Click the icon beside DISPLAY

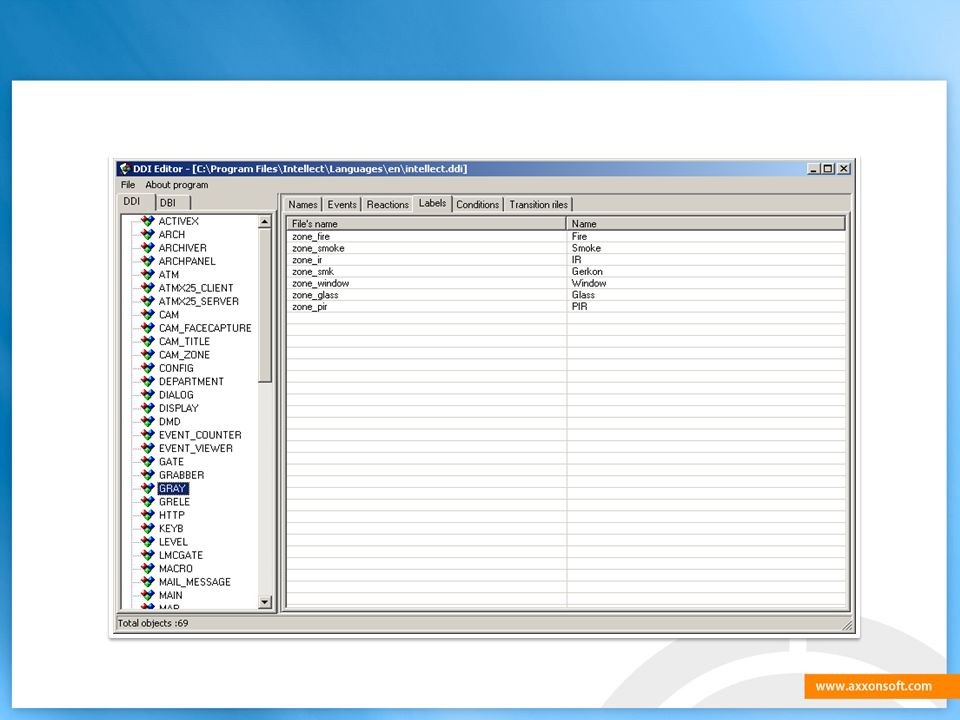[148, 408]
